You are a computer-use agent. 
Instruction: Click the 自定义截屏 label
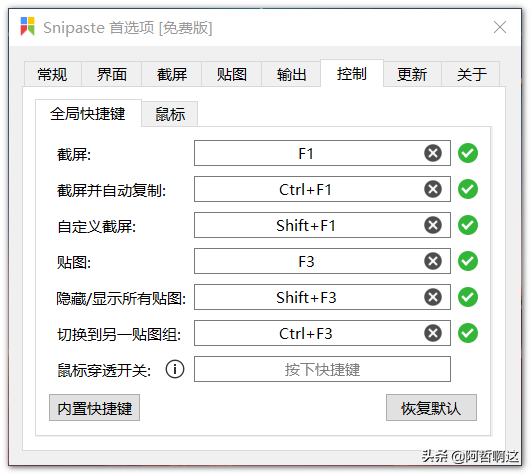97,226
